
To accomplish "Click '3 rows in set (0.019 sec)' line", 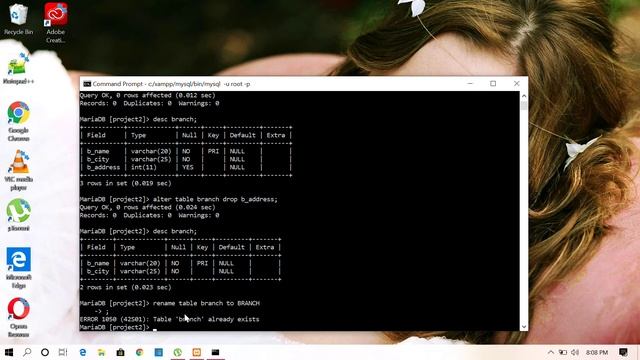I will [125, 183].
